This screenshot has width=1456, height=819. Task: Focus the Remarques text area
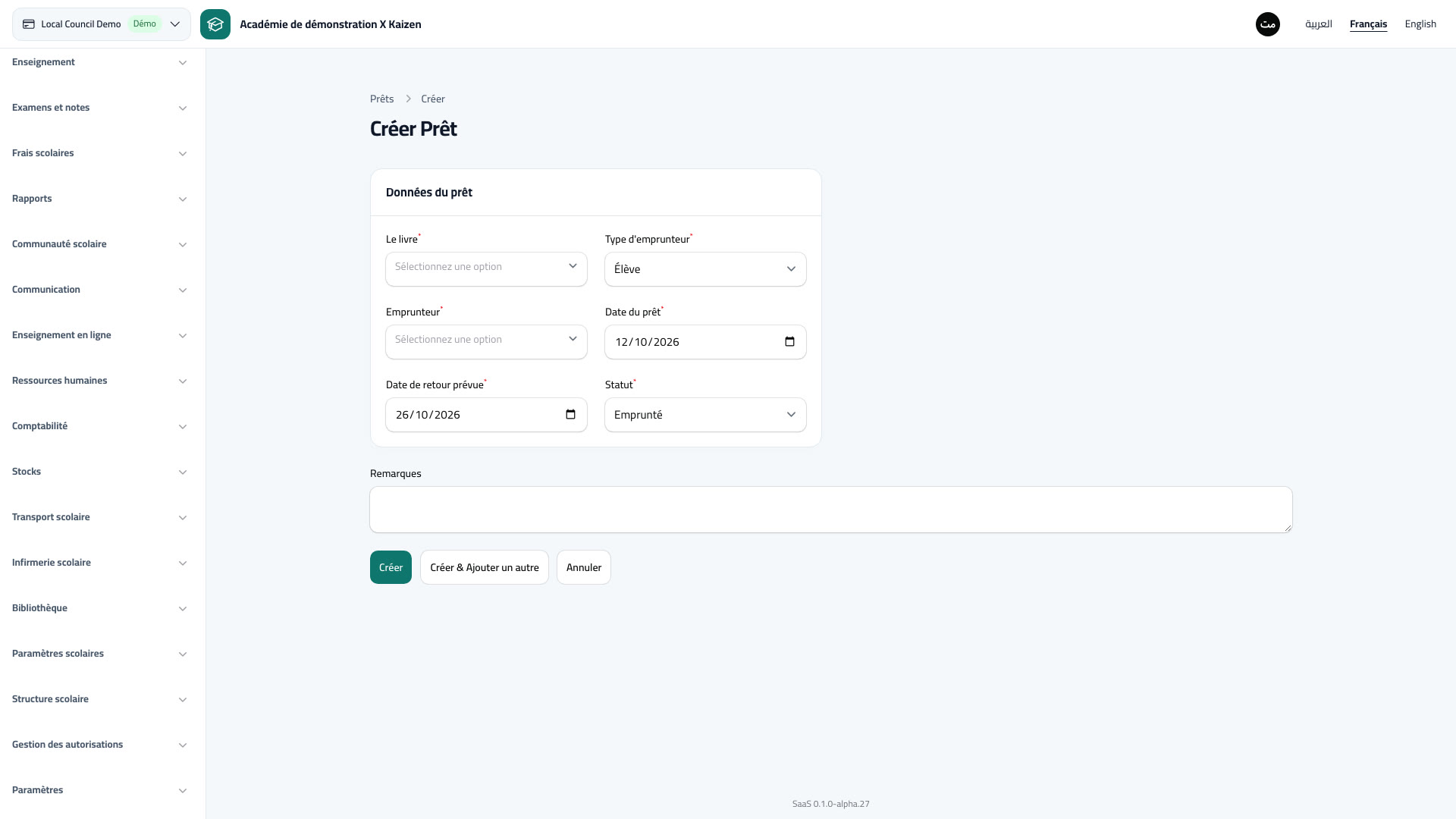[831, 510]
